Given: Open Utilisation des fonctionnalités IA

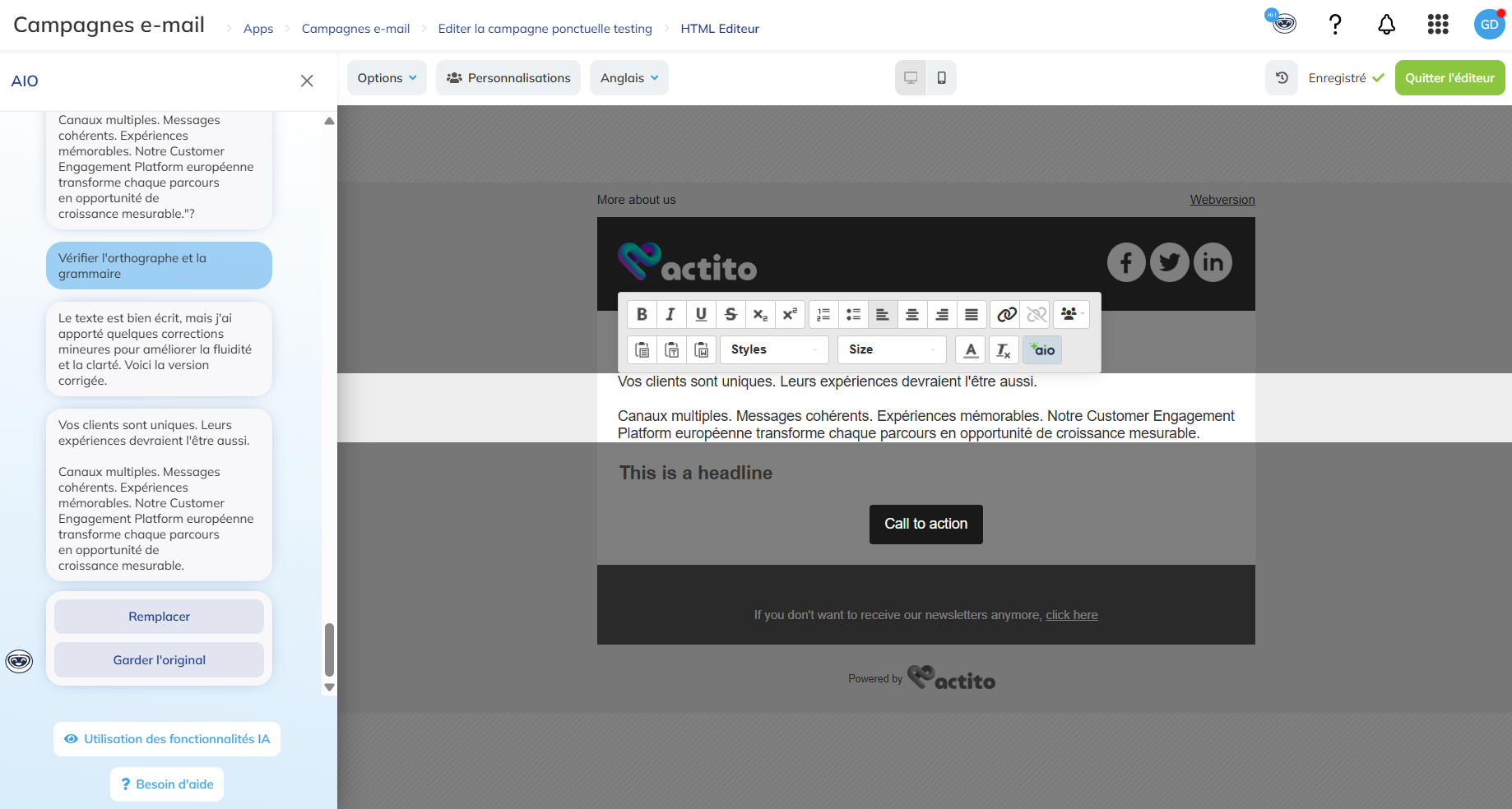Looking at the screenshot, I should pos(167,739).
